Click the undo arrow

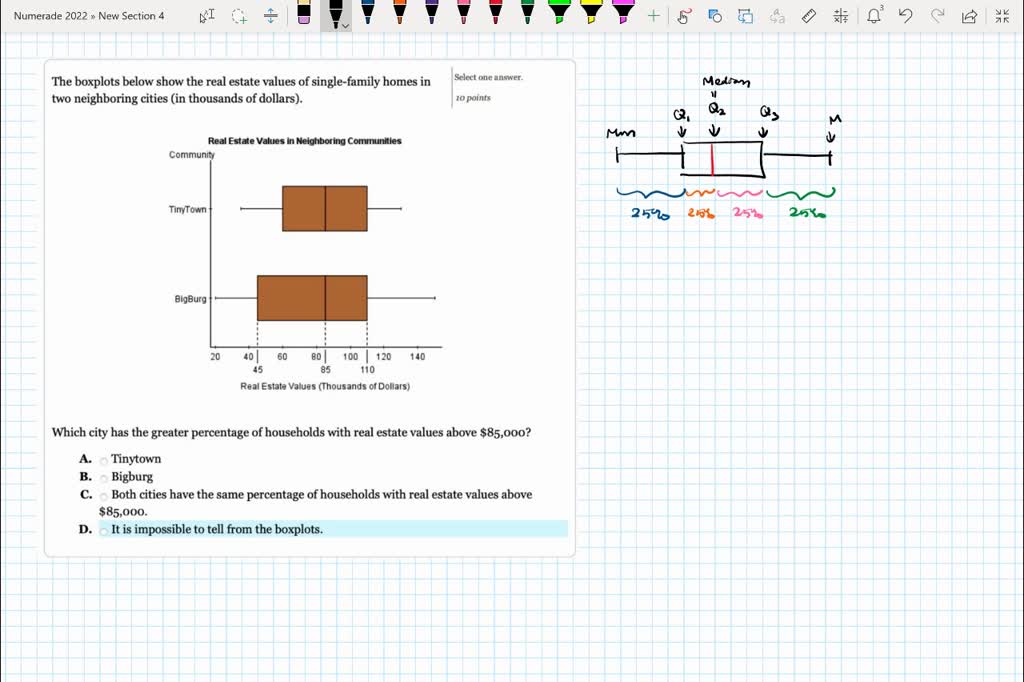pos(905,16)
